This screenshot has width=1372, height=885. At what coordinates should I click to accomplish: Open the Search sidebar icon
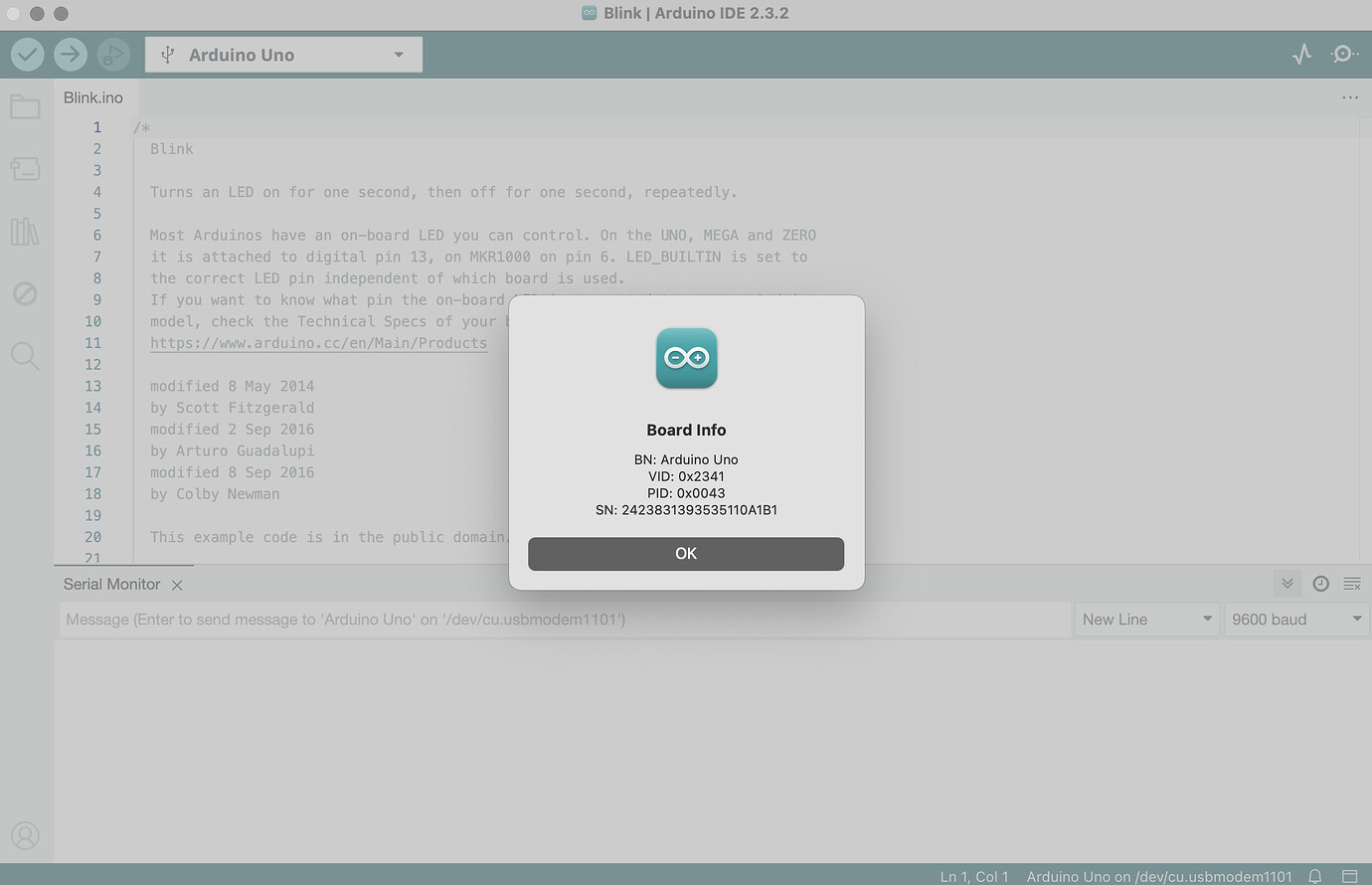point(25,356)
